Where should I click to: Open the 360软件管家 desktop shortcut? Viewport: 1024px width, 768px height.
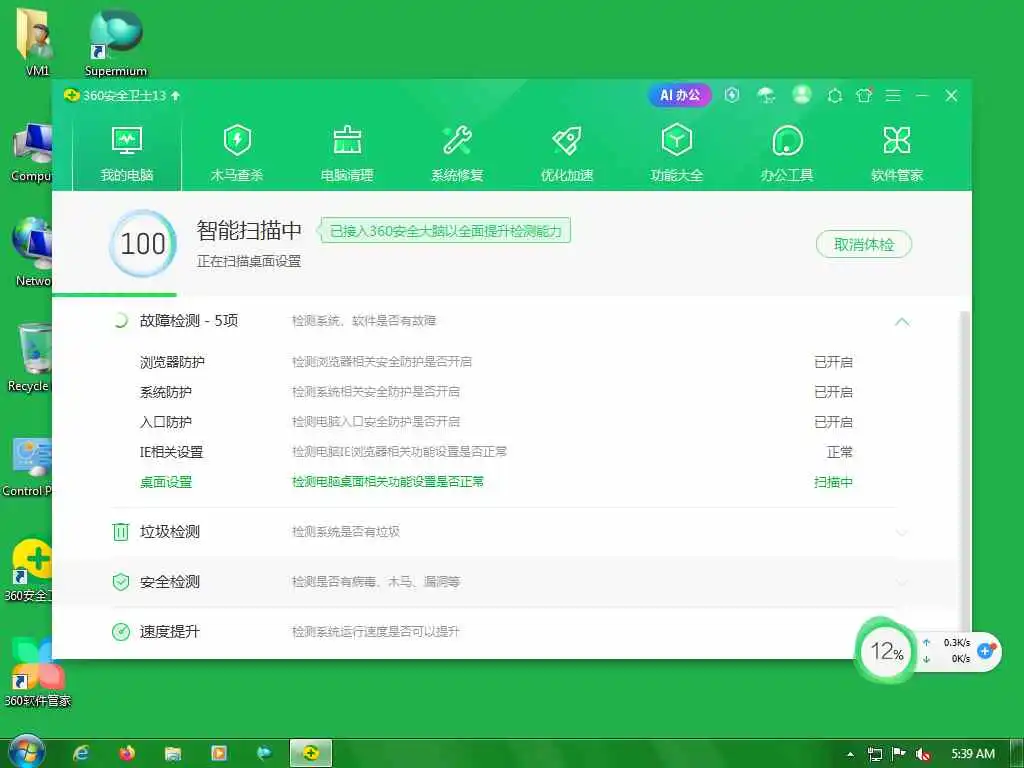point(36,673)
